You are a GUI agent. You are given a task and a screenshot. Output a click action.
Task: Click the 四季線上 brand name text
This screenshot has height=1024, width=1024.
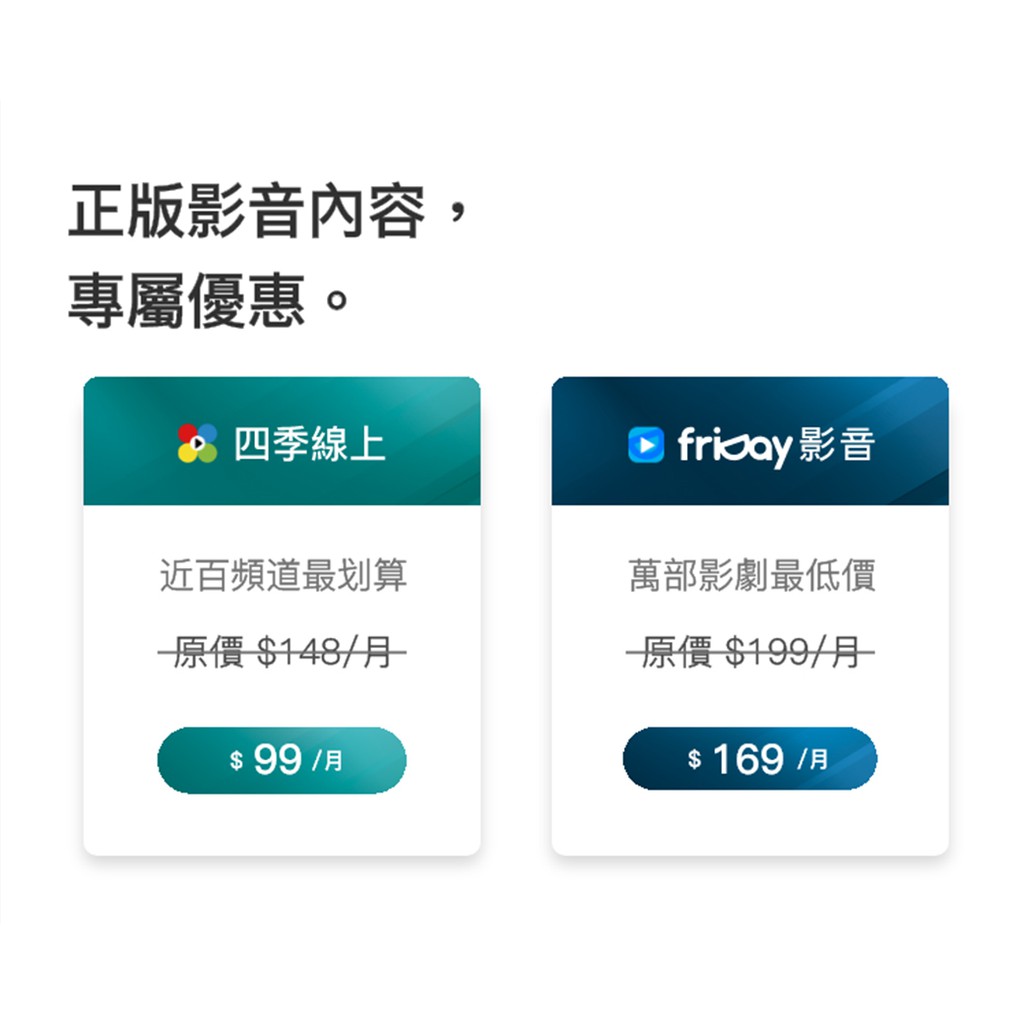(x=310, y=444)
